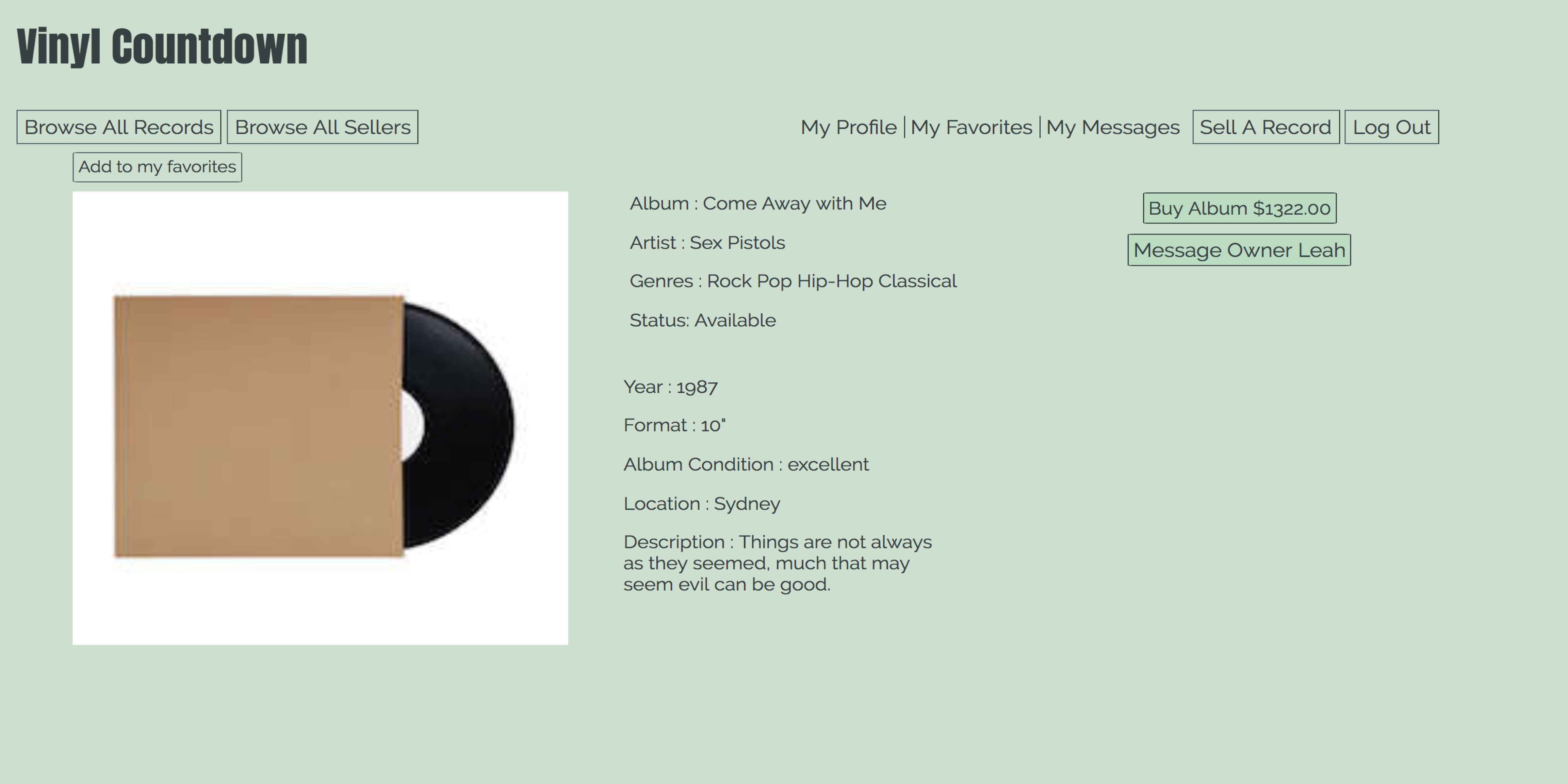Click the Vinyl Countdown site title
The width and height of the screenshot is (1568, 784).
162,47
